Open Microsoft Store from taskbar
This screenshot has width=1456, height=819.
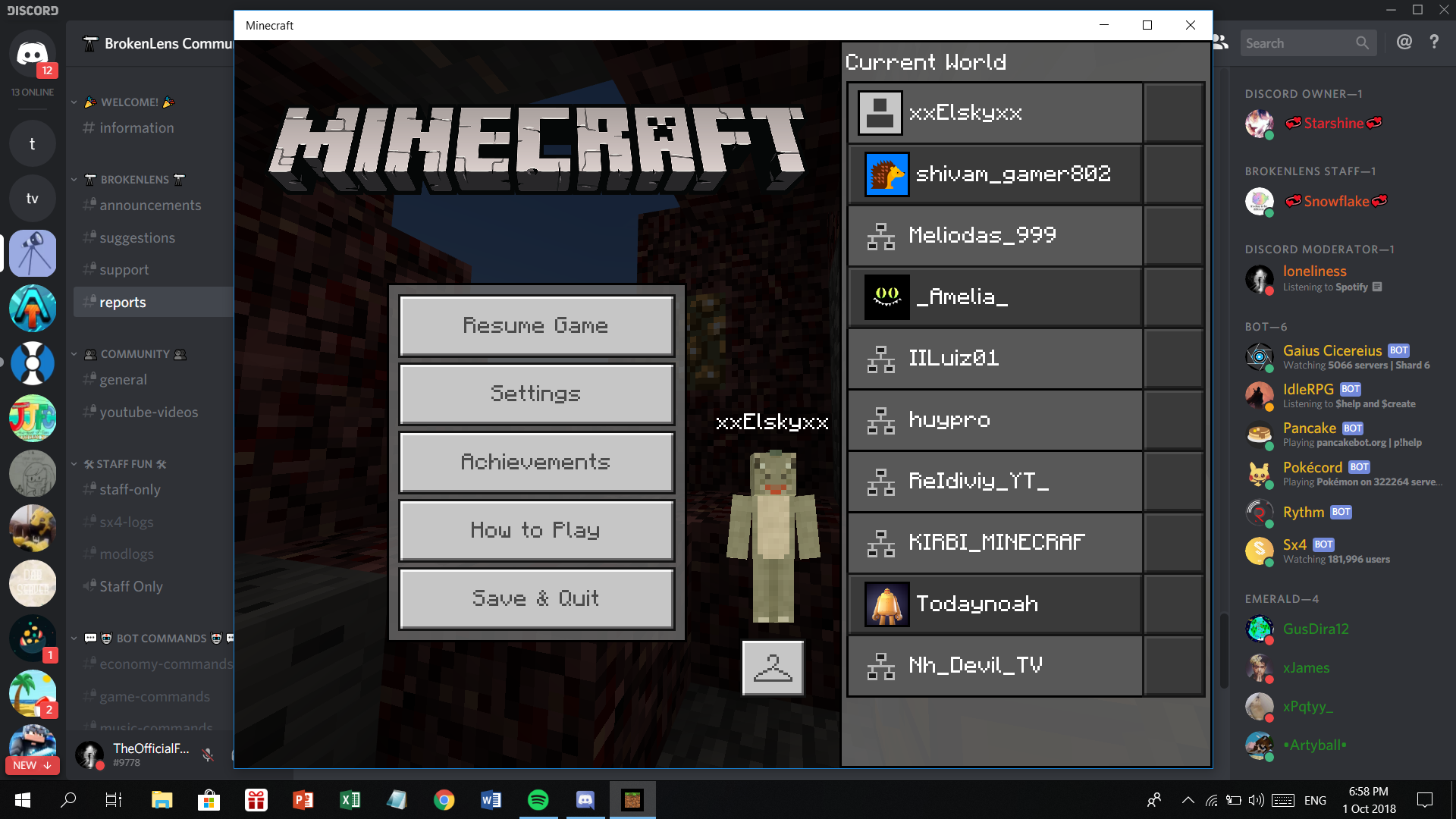click(209, 800)
